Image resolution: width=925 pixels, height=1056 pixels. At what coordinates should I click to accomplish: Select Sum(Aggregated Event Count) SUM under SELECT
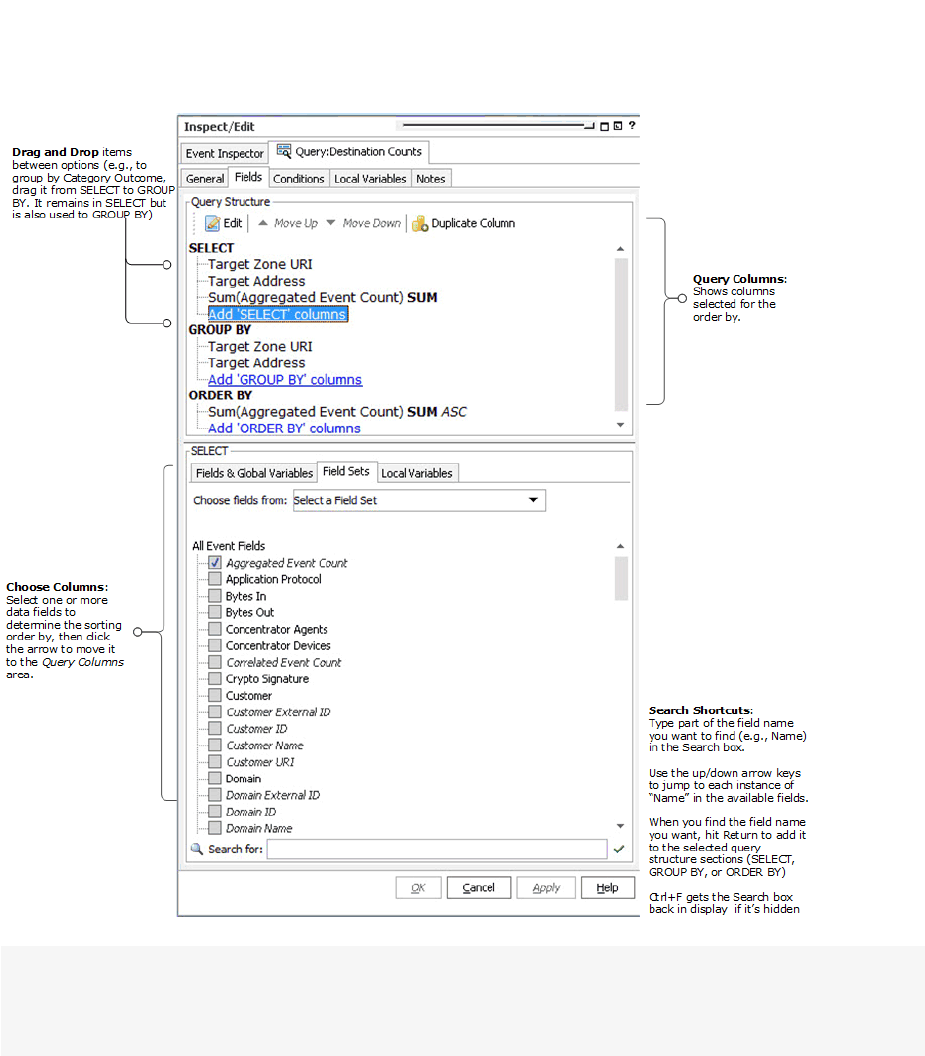[323, 298]
